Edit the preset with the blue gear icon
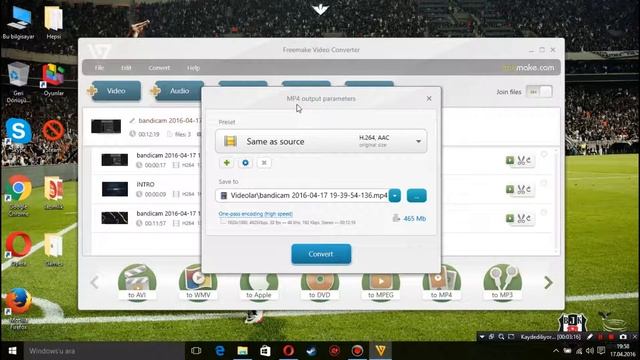640x360 pixels. point(245,163)
